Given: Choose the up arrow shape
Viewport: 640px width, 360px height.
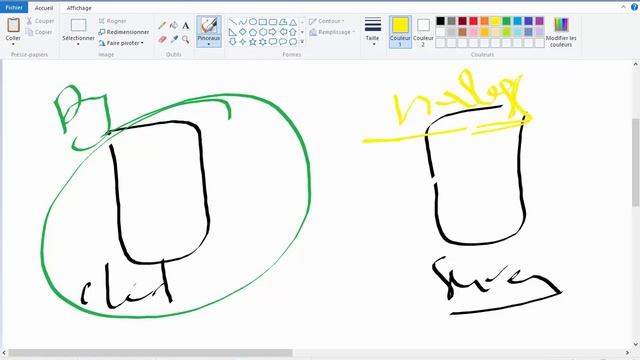Looking at the screenshot, I should click(x=293, y=32).
